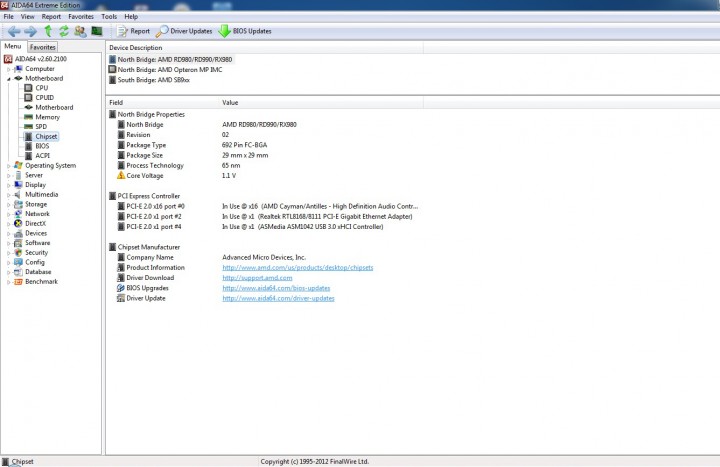
Task: Open the Report wizard
Action: click(134, 31)
